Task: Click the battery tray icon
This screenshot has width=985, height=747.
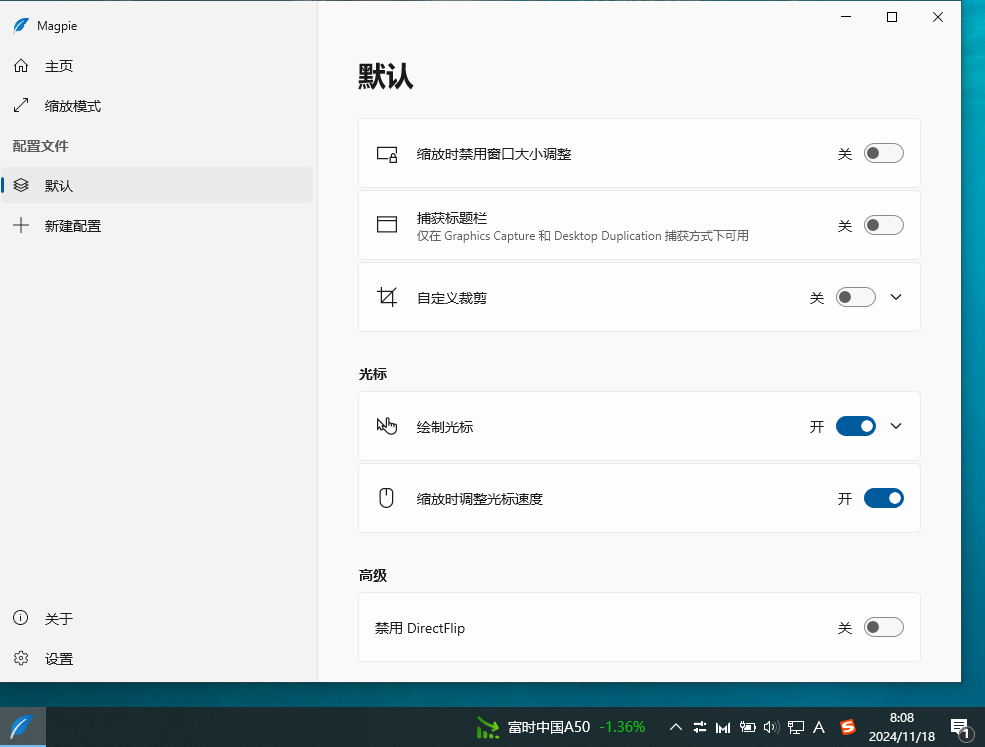Action: coord(748,728)
